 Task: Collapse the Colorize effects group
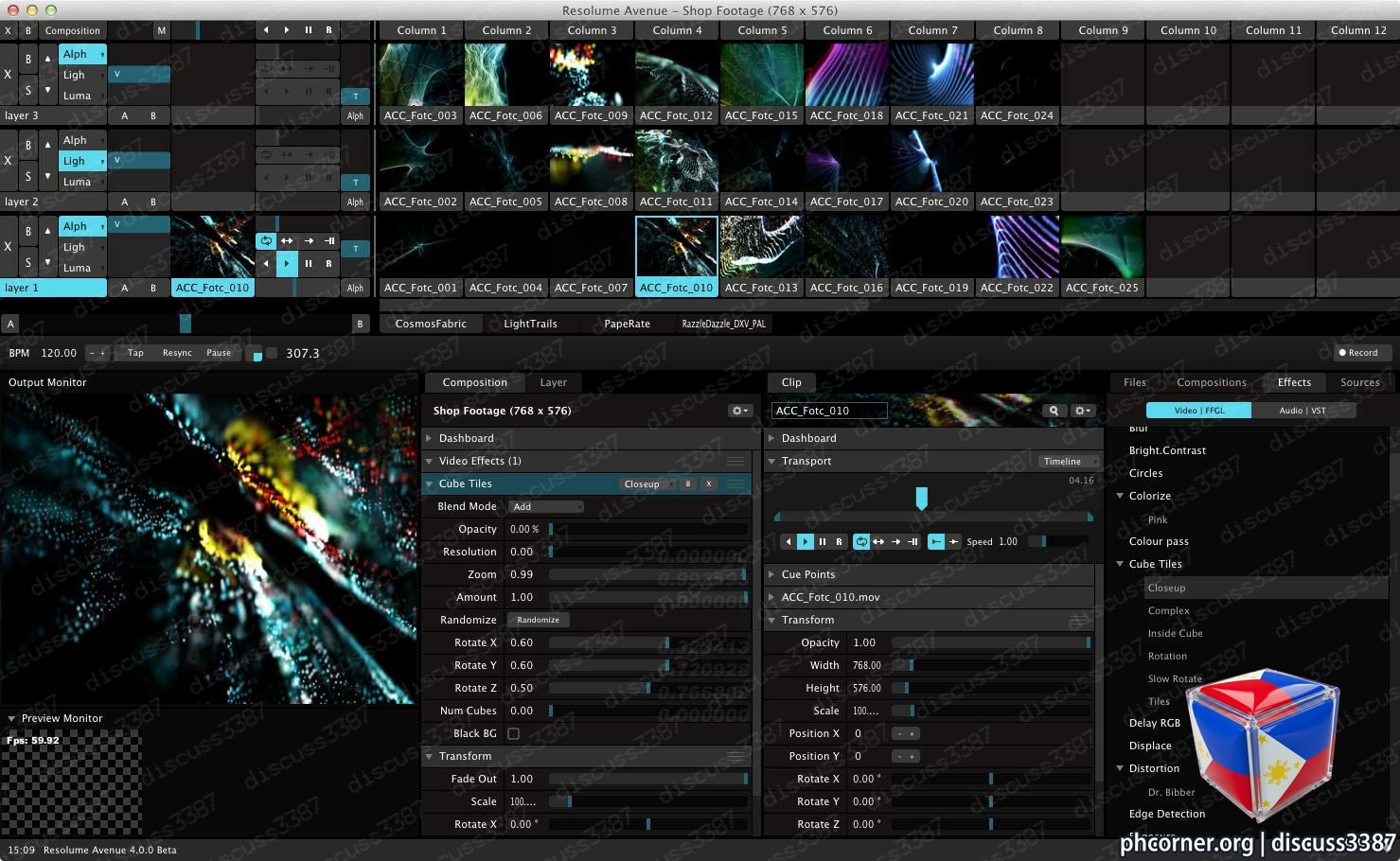click(1121, 496)
